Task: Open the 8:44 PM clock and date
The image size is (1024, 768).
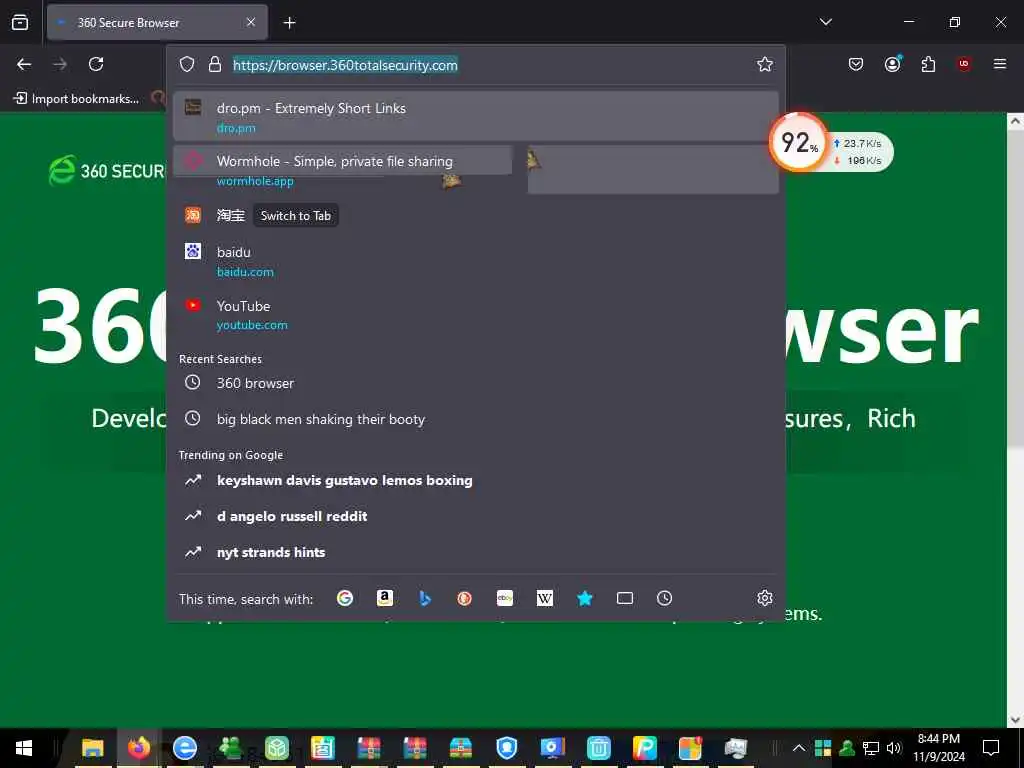Action: (x=938, y=748)
